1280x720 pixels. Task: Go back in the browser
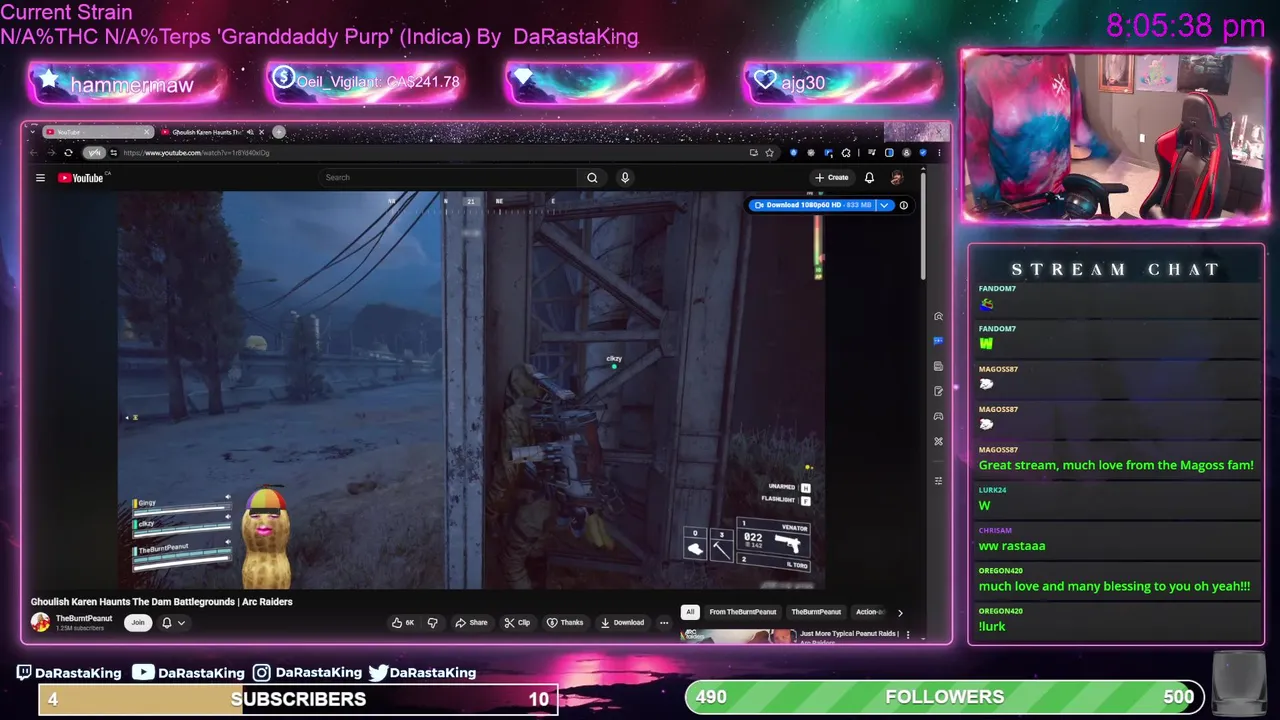point(33,153)
